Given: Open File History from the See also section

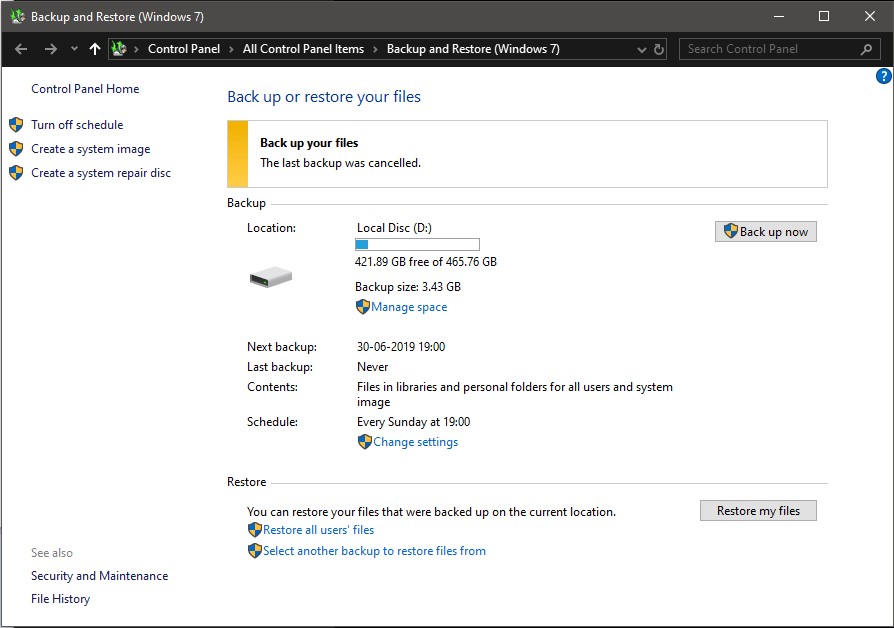Looking at the screenshot, I should [x=60, y=598].
